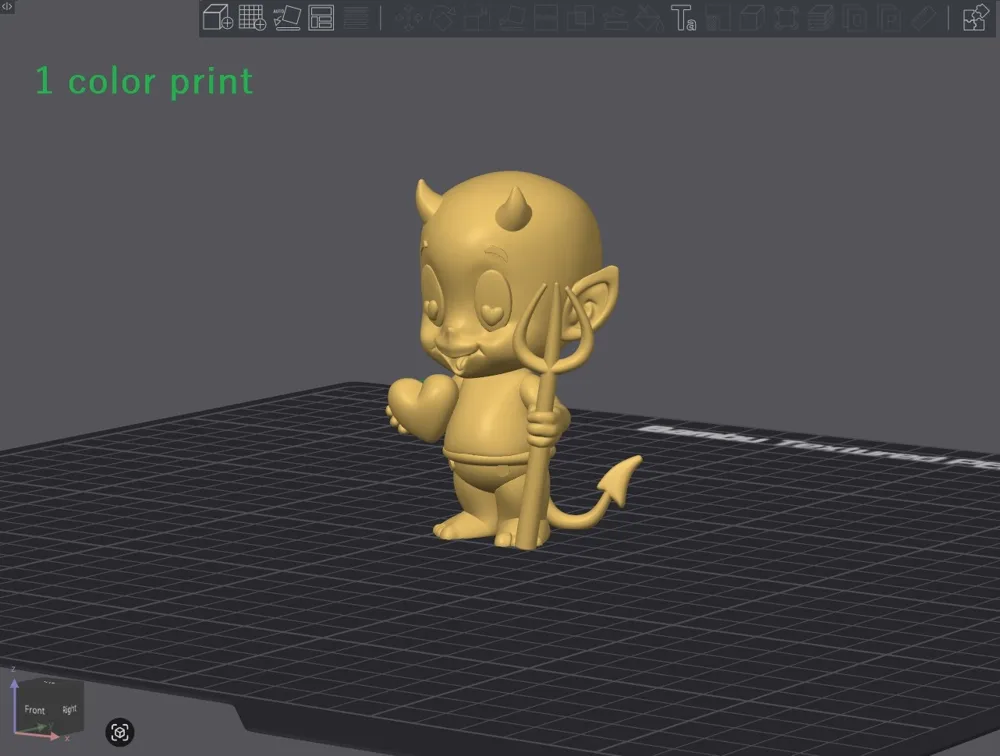This screenshot has height=756, width=1000.
Task: Click the Add plate grid icon
Action: (x=252, y=17)
